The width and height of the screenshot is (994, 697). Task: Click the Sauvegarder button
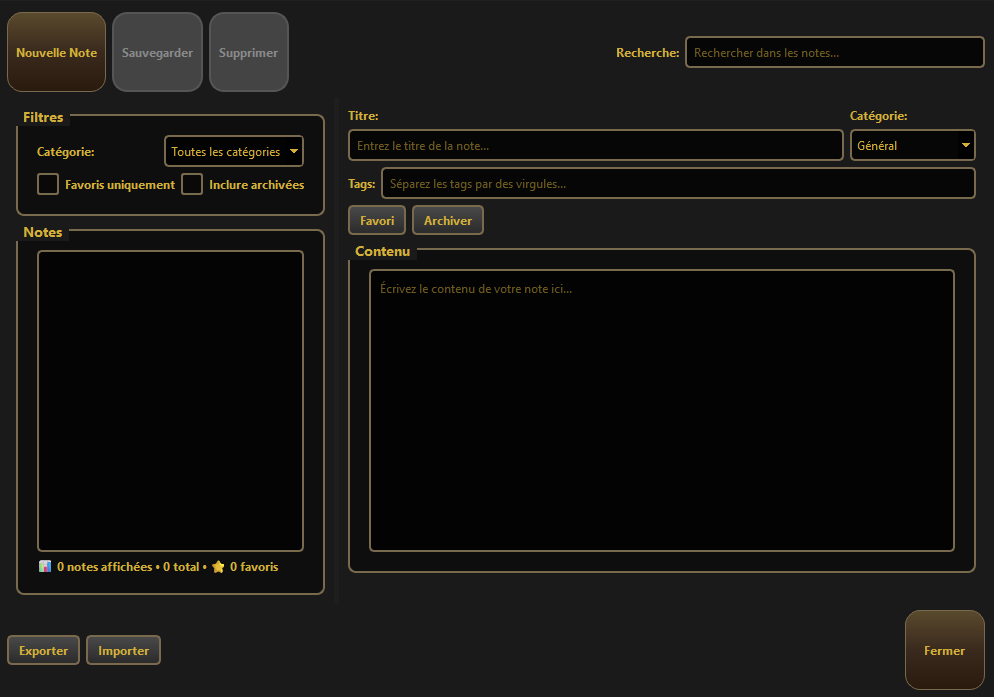[x=157, y=51]
